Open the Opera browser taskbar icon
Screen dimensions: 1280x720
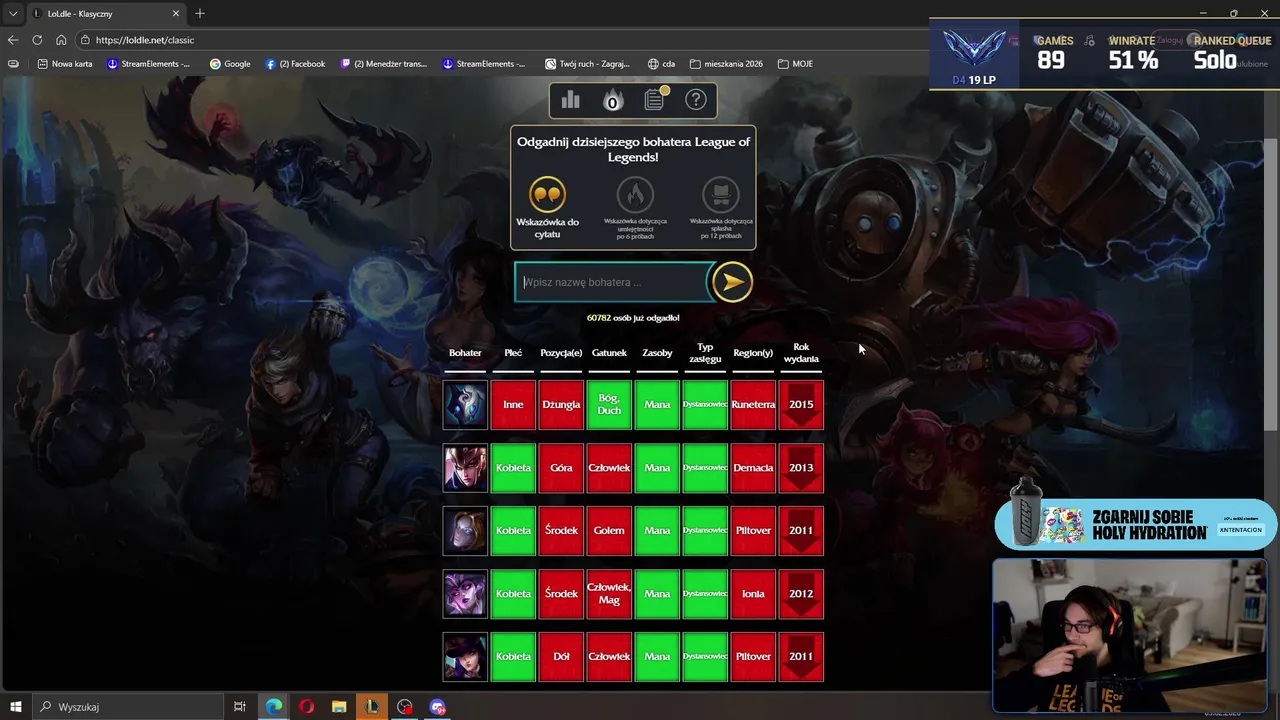306,707
